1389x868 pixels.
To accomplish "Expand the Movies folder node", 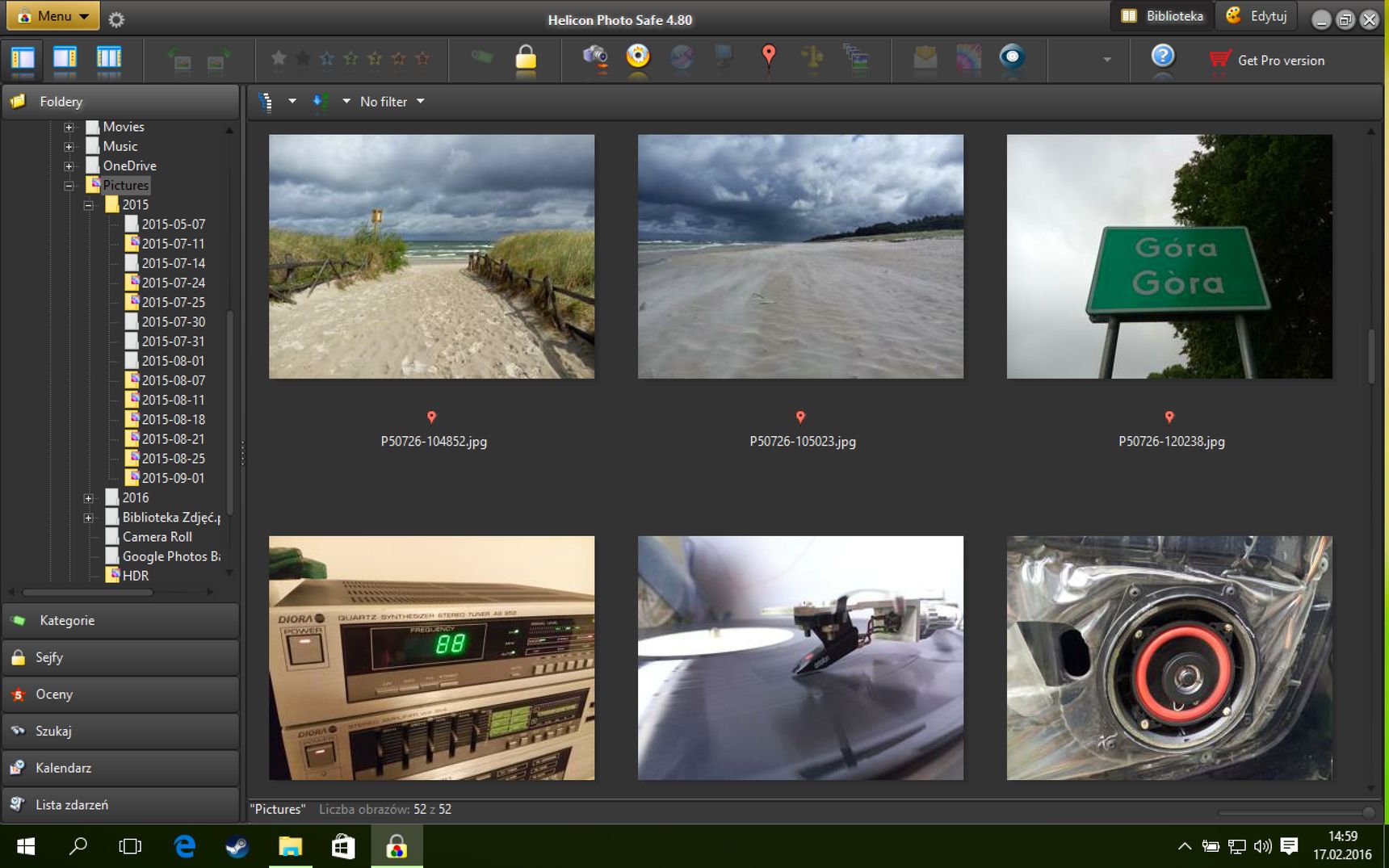I will click(x=69, y=127).
